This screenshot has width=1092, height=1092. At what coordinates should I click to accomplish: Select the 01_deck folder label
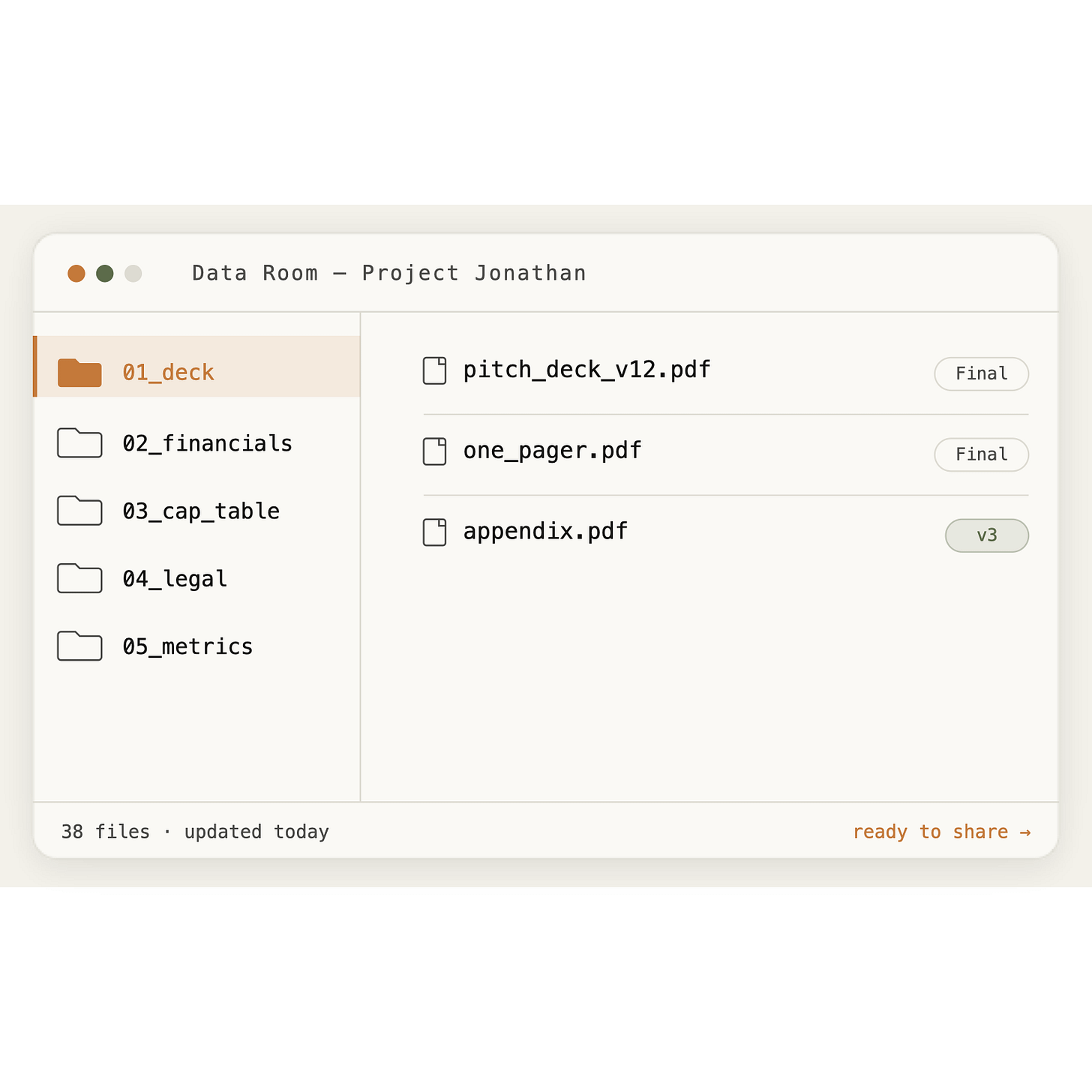[x=168, y=373]
